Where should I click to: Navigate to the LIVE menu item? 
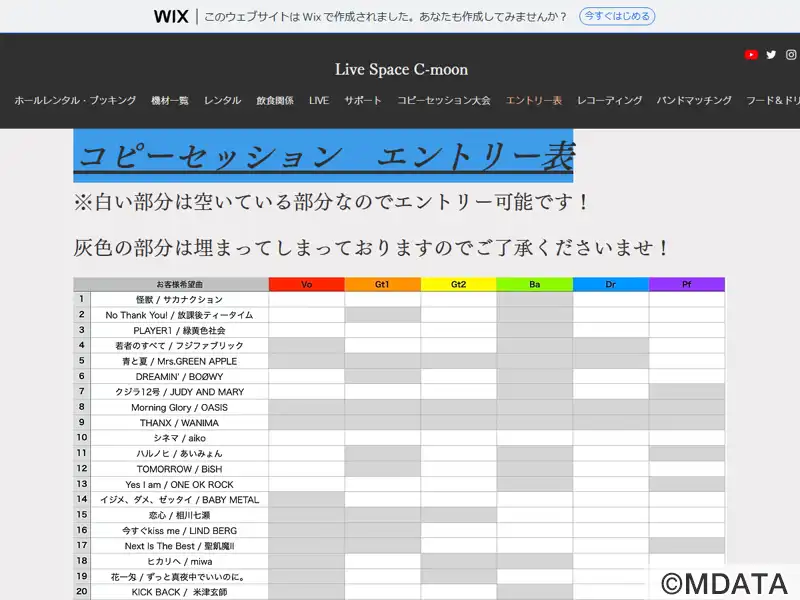click(x=319, y=101)
